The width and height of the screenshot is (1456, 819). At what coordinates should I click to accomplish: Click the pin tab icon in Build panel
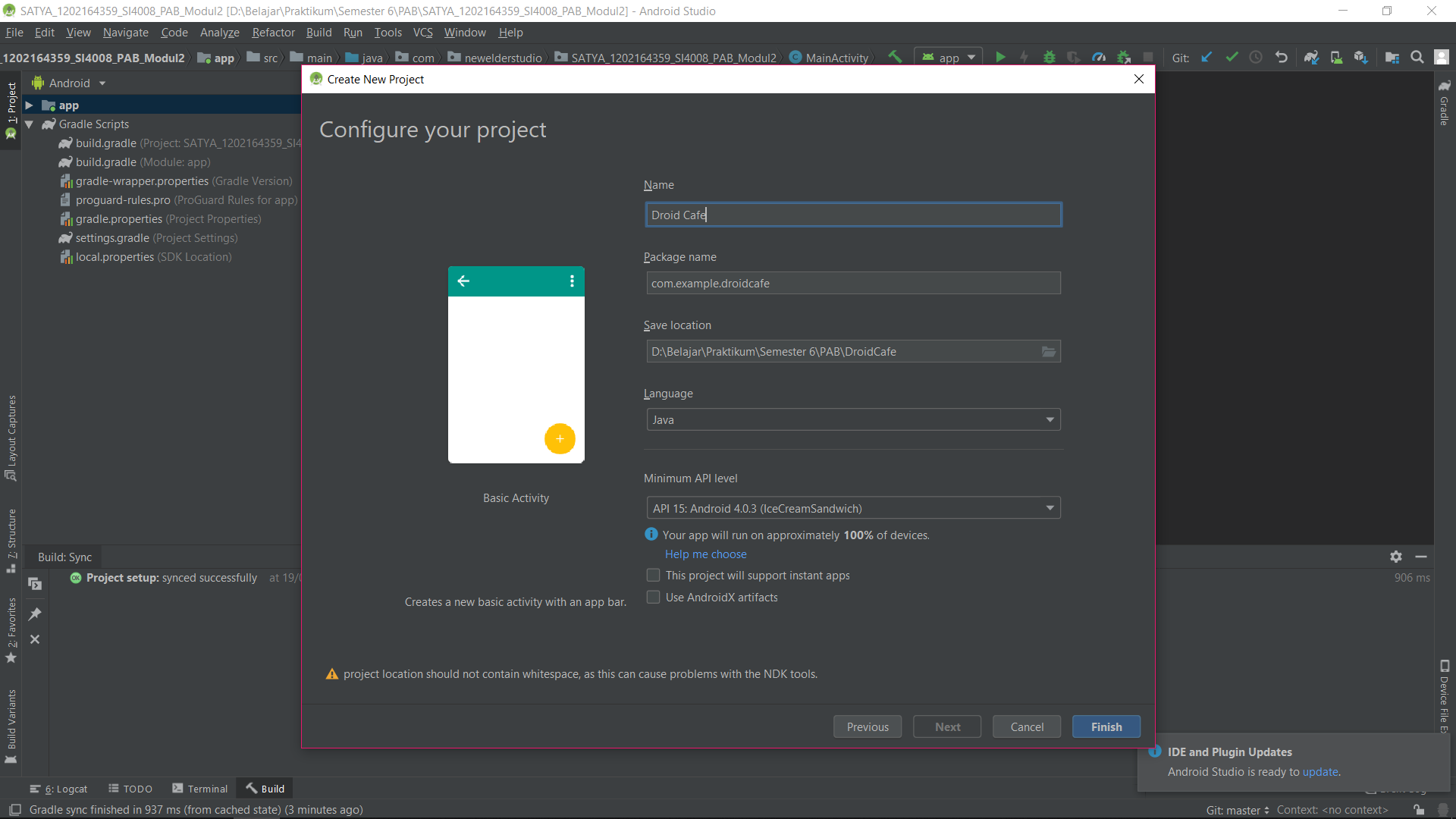pos(35,613)
